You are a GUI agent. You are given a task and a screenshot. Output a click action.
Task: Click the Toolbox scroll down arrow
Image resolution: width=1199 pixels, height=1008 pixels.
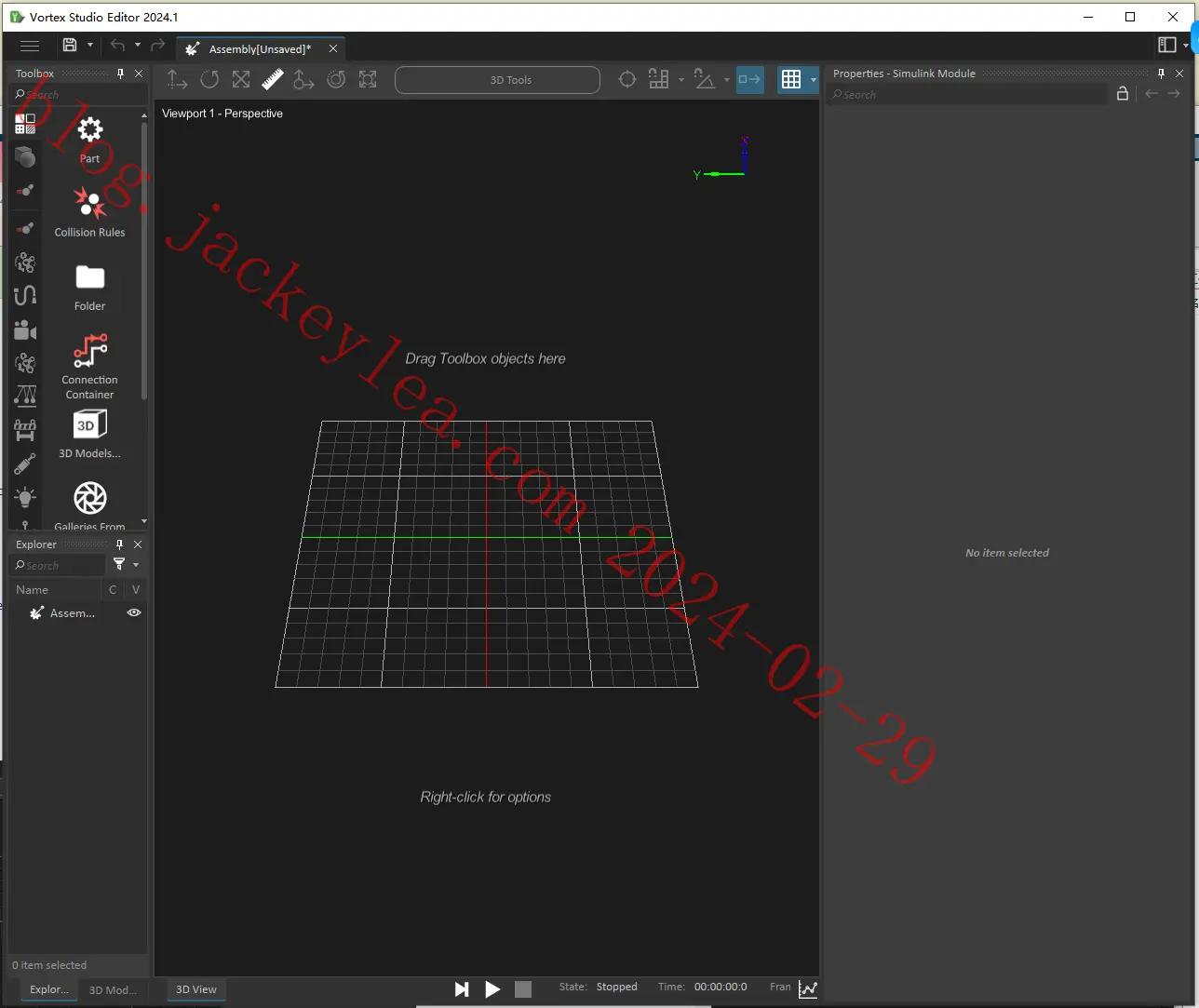(x=144, y=522)
